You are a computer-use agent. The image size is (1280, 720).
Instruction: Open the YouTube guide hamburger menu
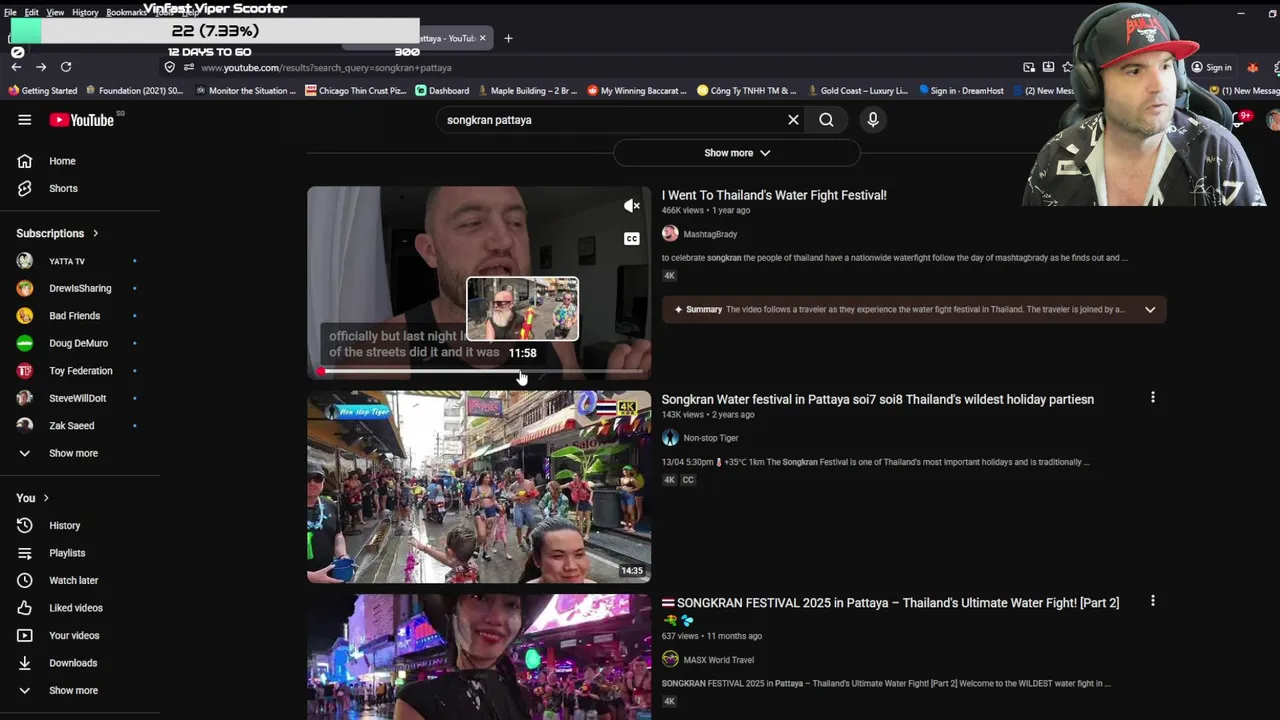pos(24,120)
